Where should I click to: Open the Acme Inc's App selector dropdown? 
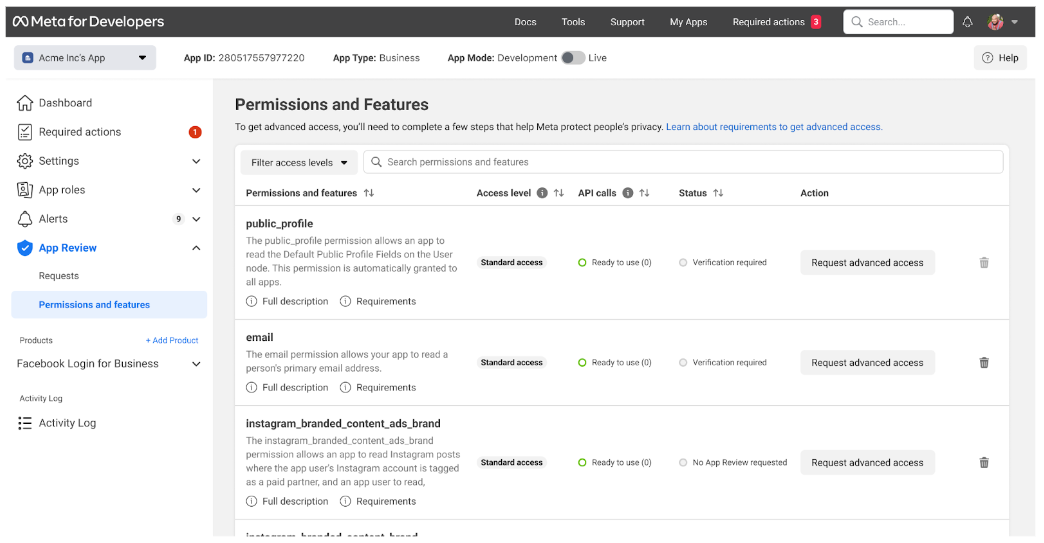[x=85, y=58]
